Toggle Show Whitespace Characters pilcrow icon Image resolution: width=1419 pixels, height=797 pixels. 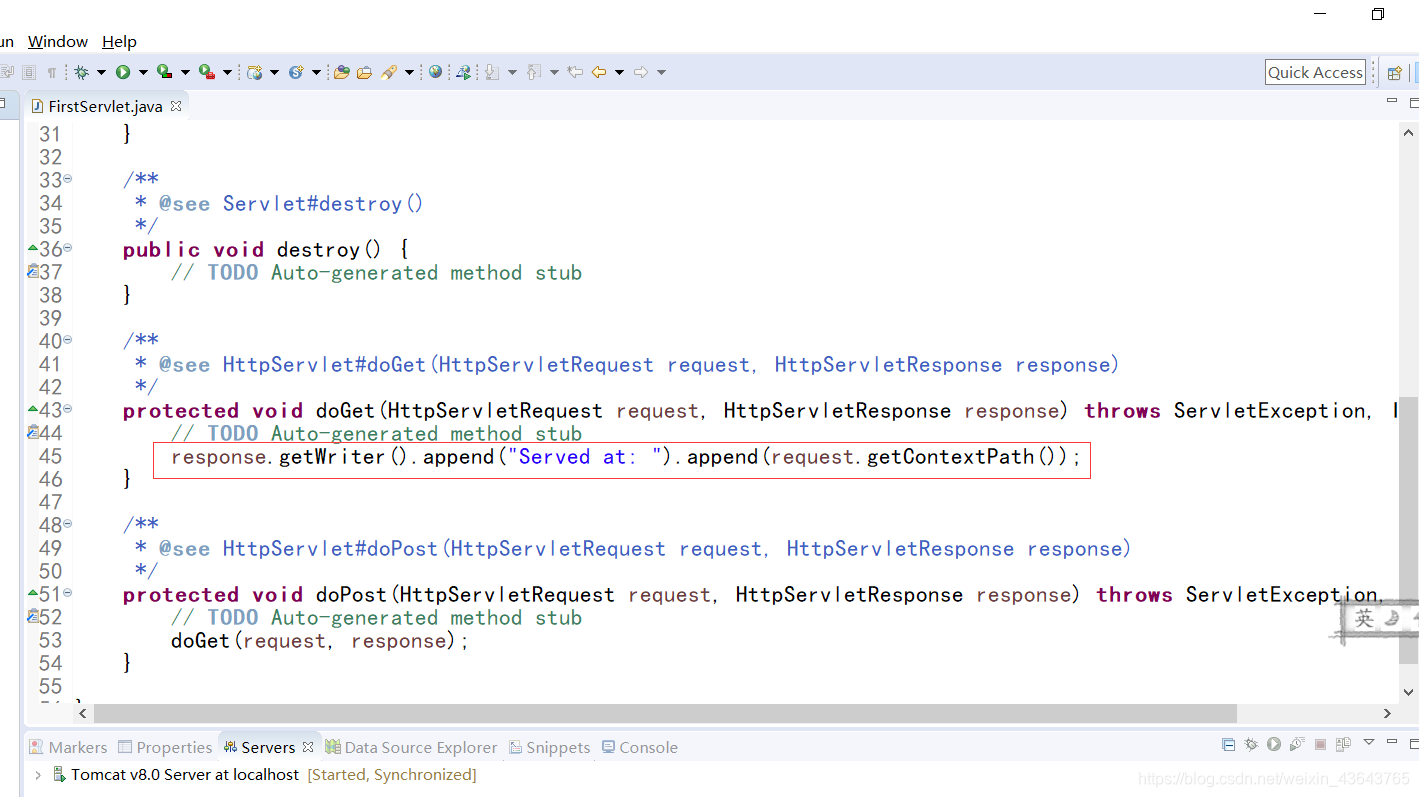[52, 72]
